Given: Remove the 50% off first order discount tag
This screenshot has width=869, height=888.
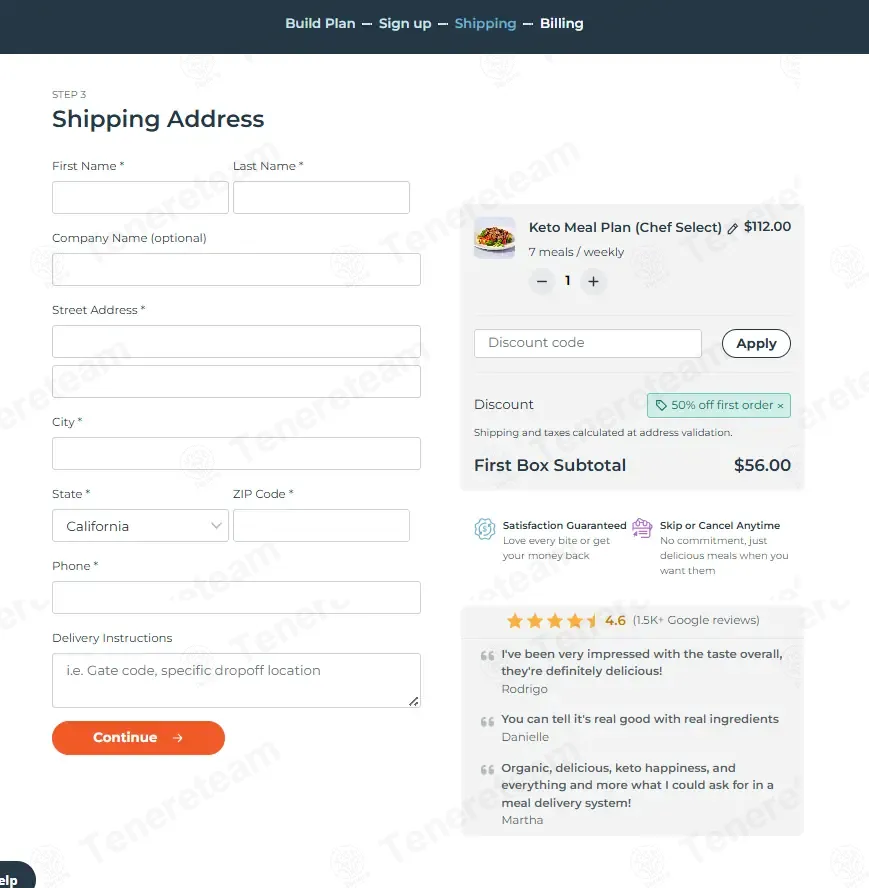Looking at the screenshot, I should (x=780, y=405).
